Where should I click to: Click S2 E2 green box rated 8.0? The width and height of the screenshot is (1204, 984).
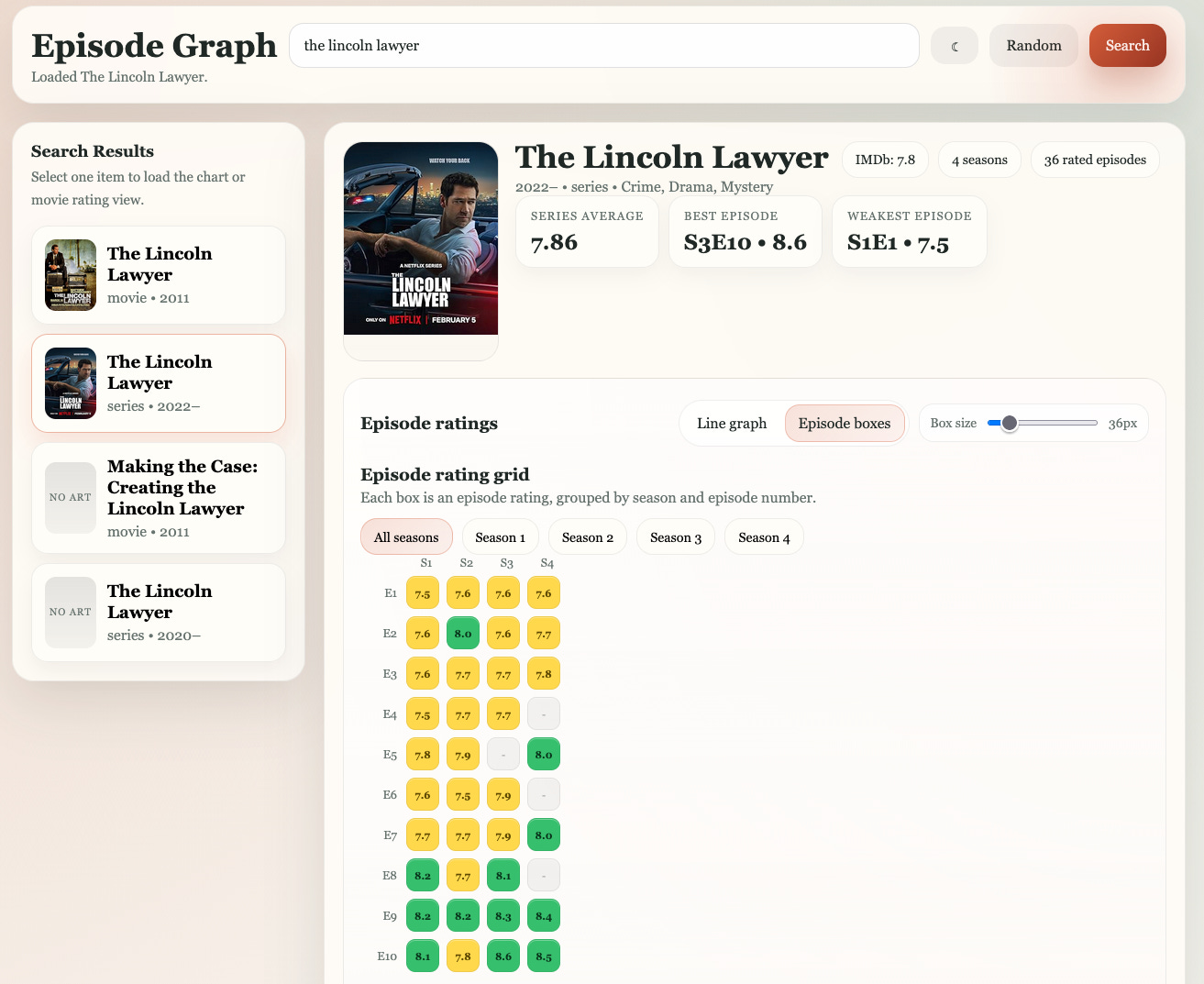(x=463, y=634)
